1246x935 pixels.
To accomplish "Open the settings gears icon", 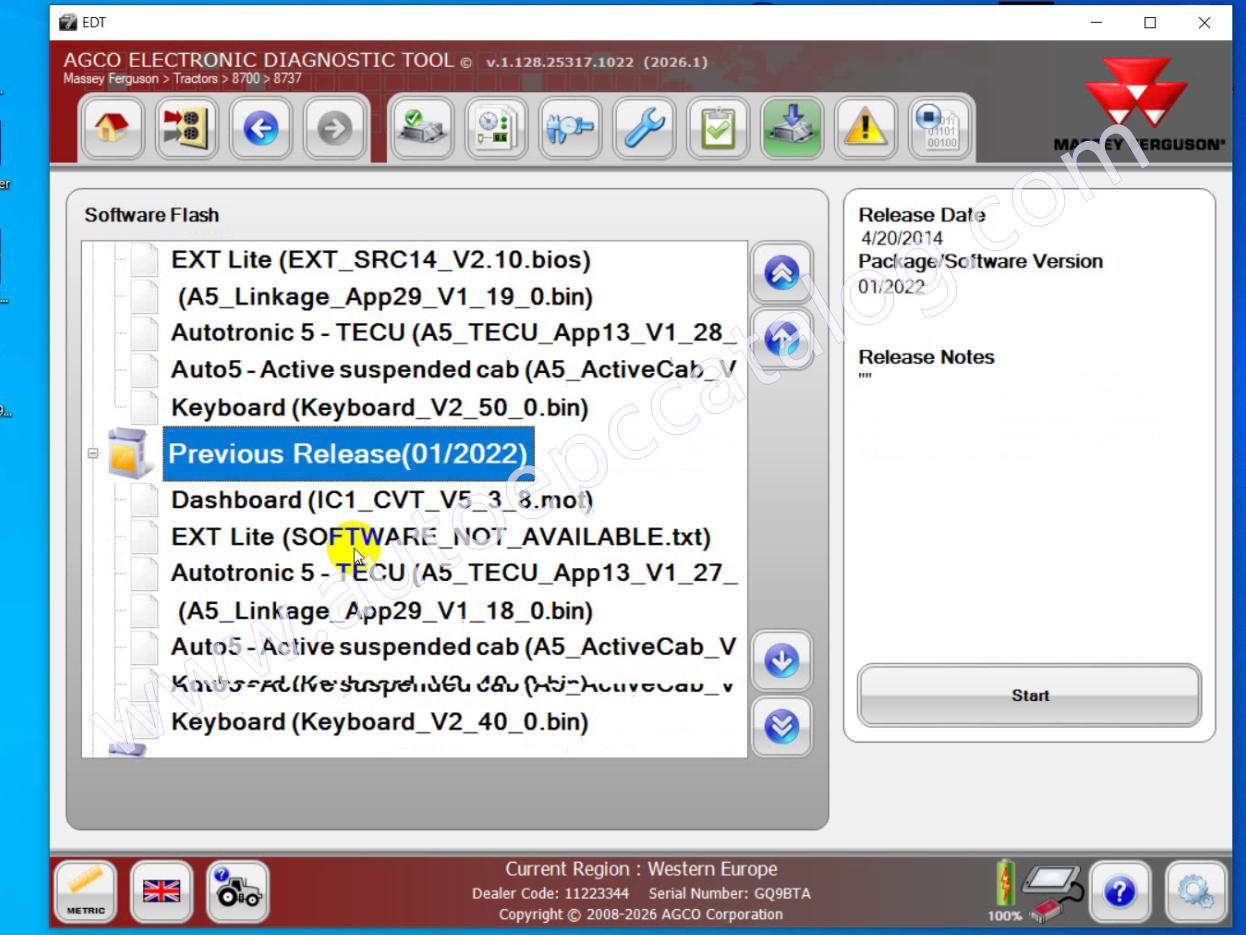I will click(1195, 891).
